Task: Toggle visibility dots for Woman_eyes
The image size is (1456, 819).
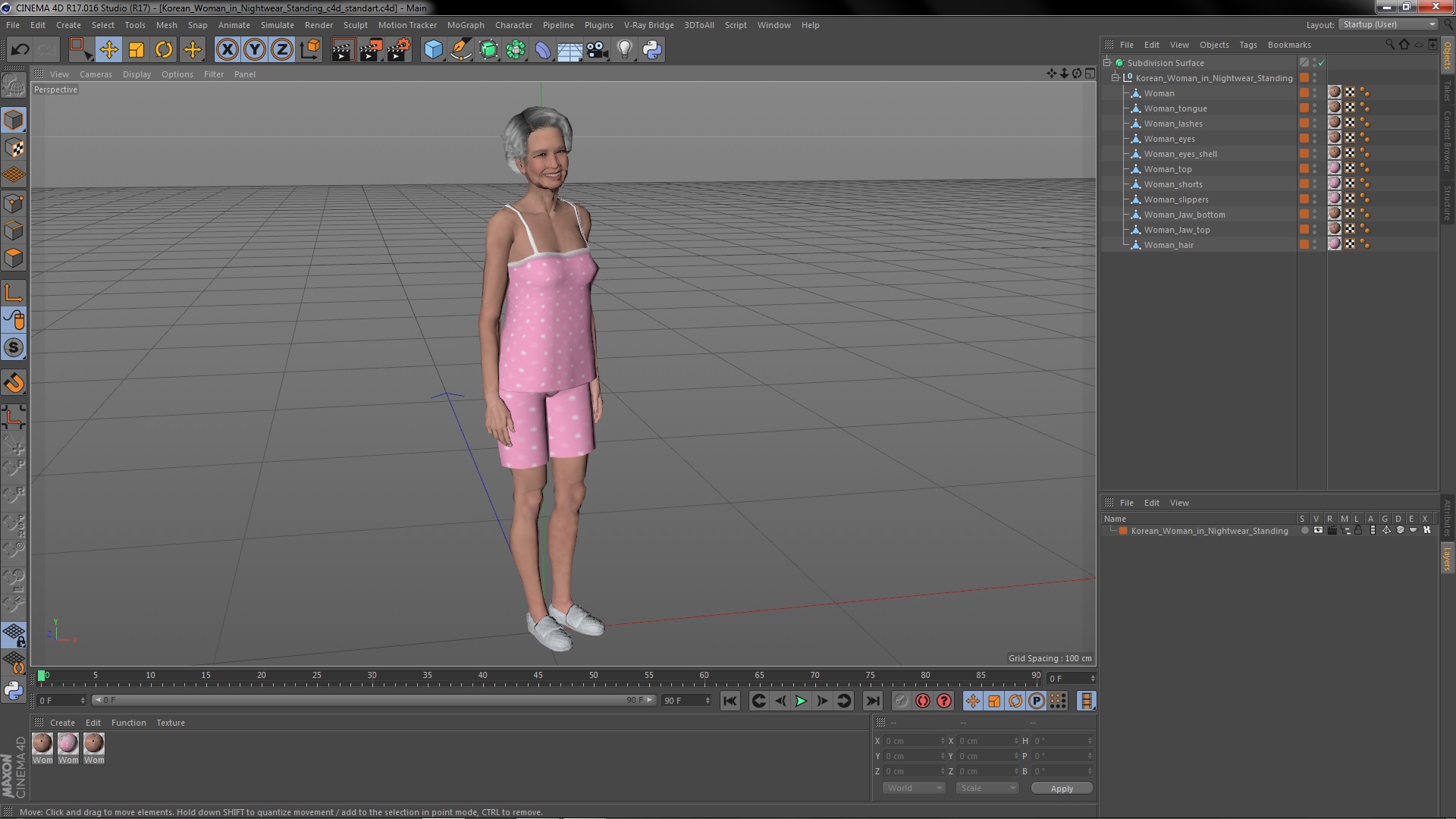Action: coord(1314,139)
